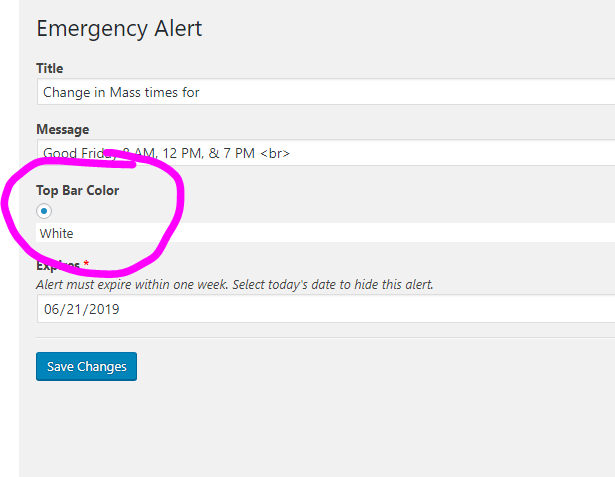Click the expiration helper text
Viewport: 615px width, 477px height.
click(235, 284)
